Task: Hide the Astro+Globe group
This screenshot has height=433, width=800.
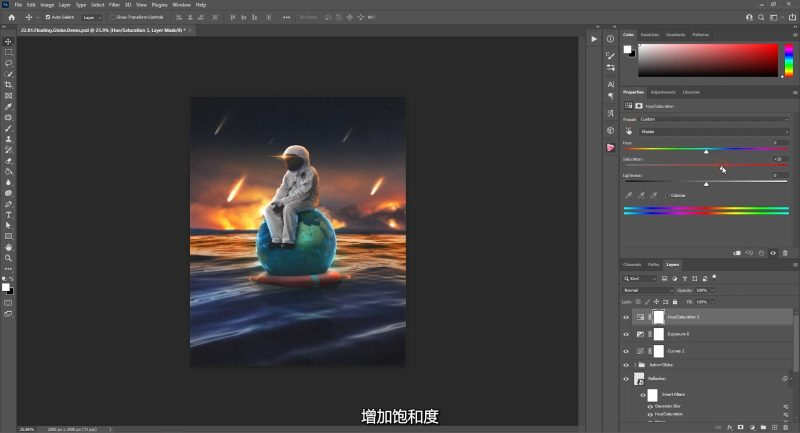Action: coord(626,365)
